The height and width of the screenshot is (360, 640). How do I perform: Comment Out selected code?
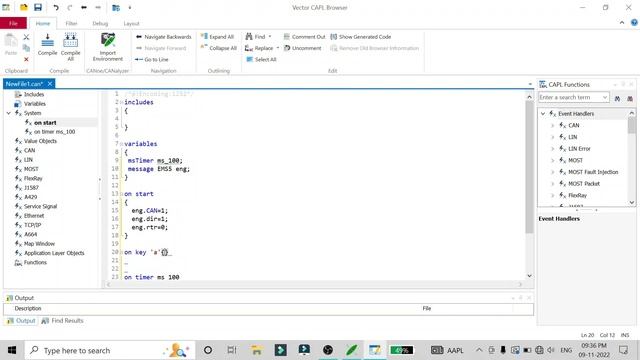pyautogui.click(x=304, y=37)
